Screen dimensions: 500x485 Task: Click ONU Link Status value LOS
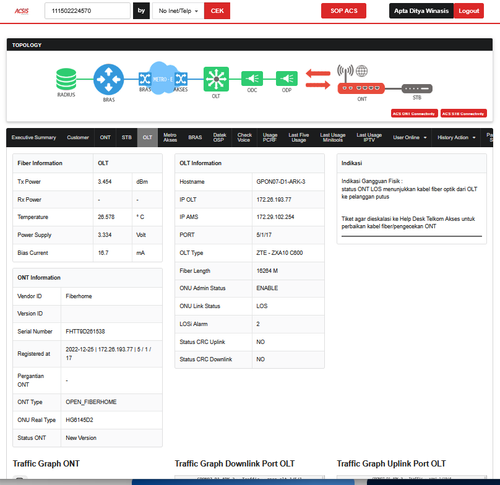click(262, 306)
